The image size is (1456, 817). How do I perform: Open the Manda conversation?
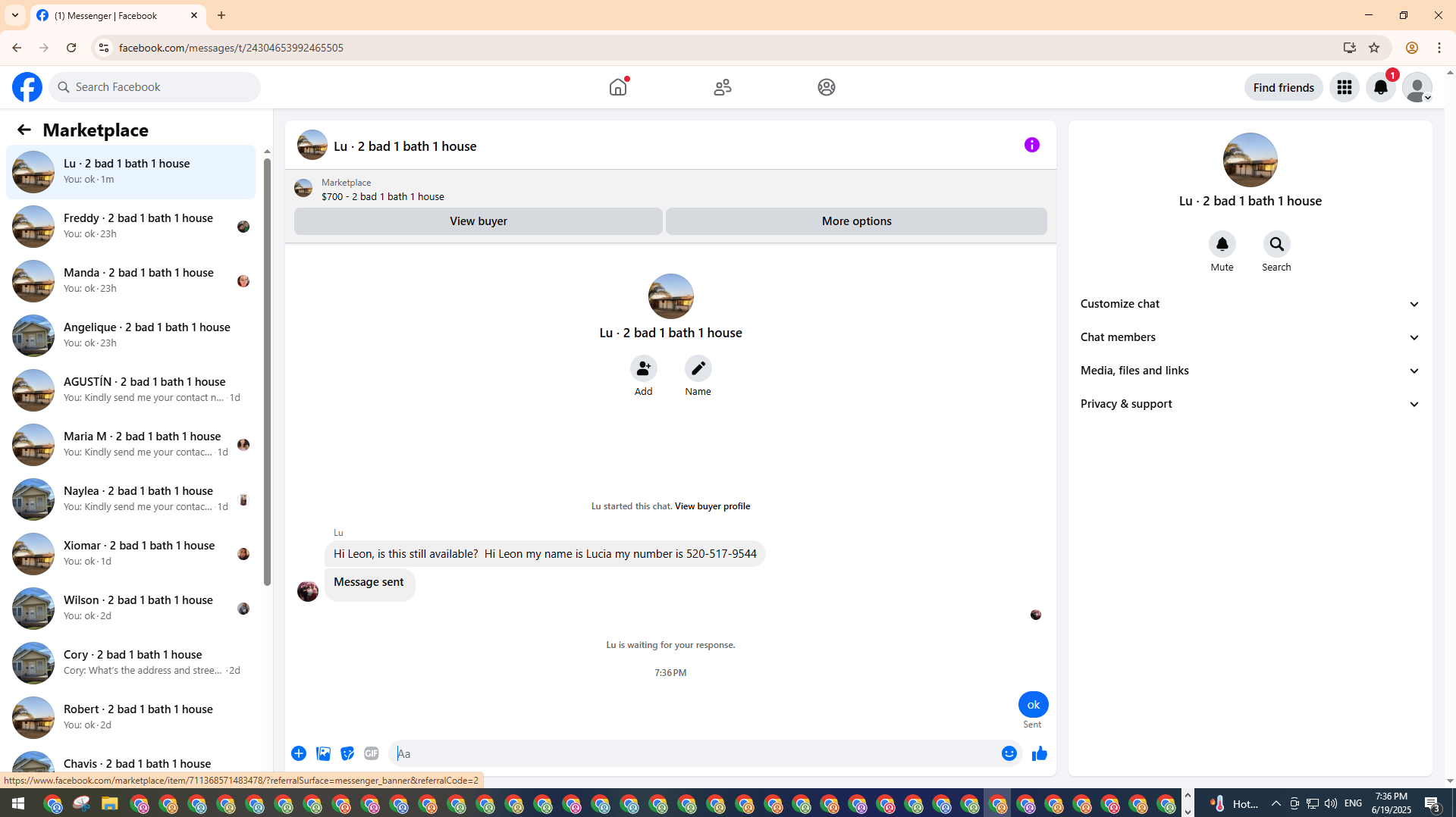(x=131, y=280)
